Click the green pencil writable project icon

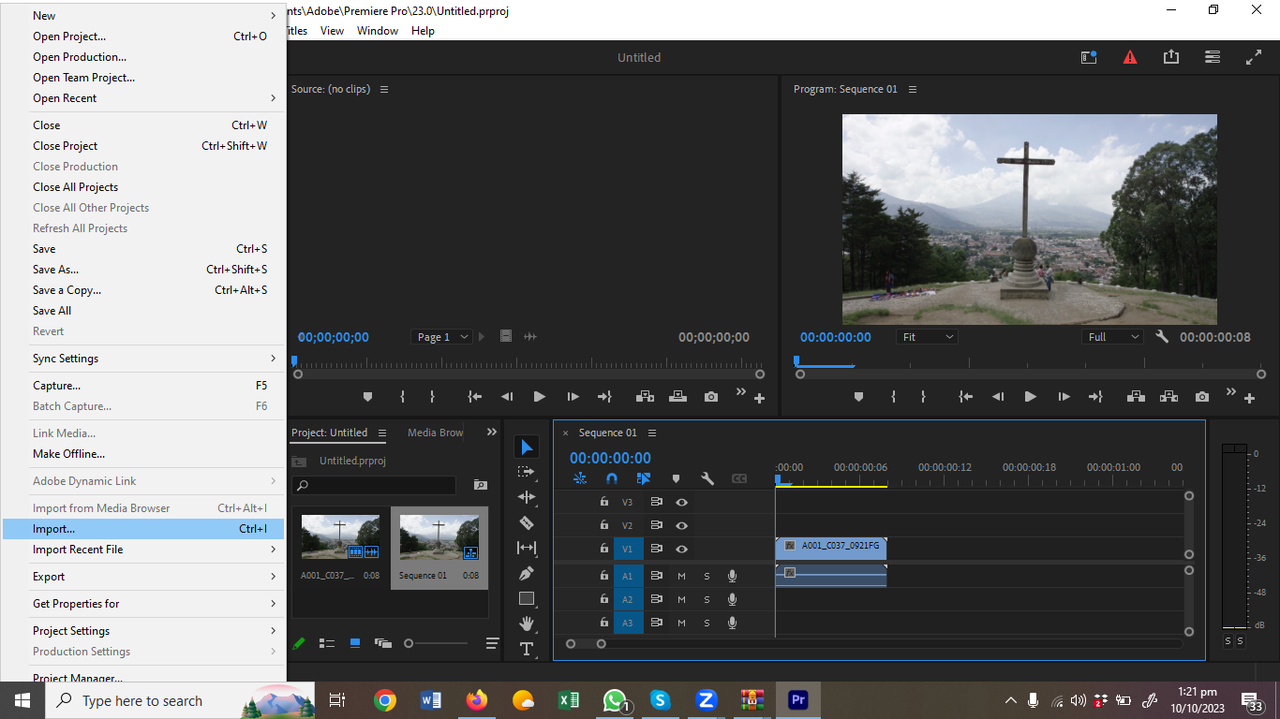299,644
